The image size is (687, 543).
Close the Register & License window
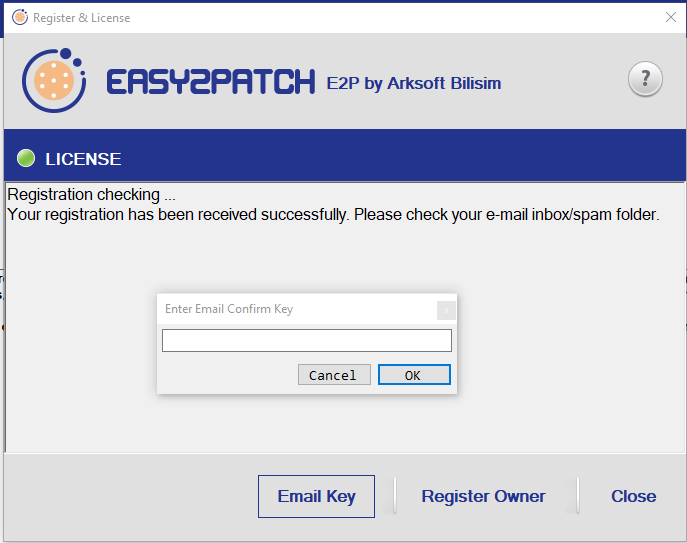(670, 17)
